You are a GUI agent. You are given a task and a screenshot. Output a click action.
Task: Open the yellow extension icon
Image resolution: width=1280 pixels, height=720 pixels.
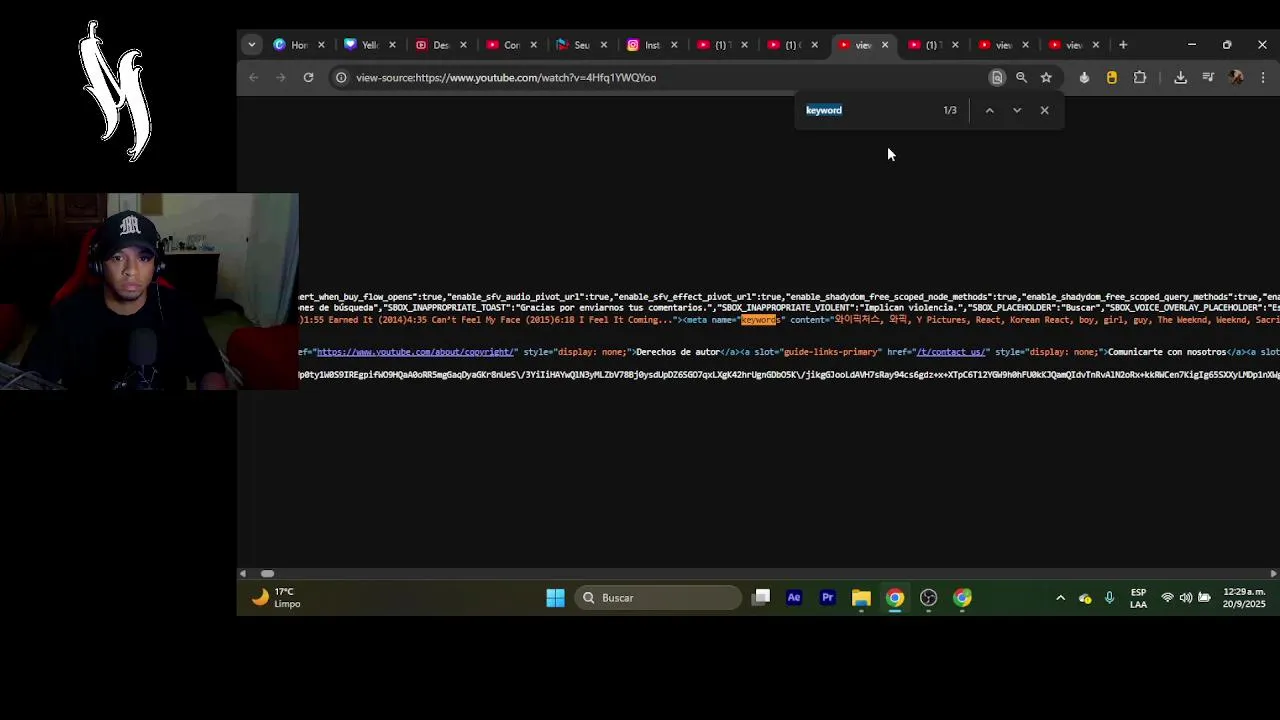[x=1112, y=77]
